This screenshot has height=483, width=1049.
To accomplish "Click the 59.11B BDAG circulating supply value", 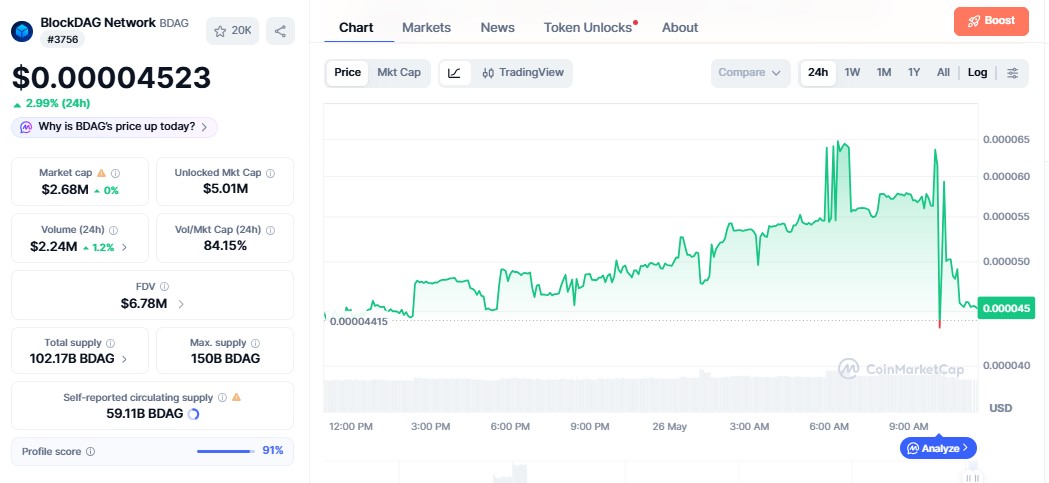I will coord(145,413).
